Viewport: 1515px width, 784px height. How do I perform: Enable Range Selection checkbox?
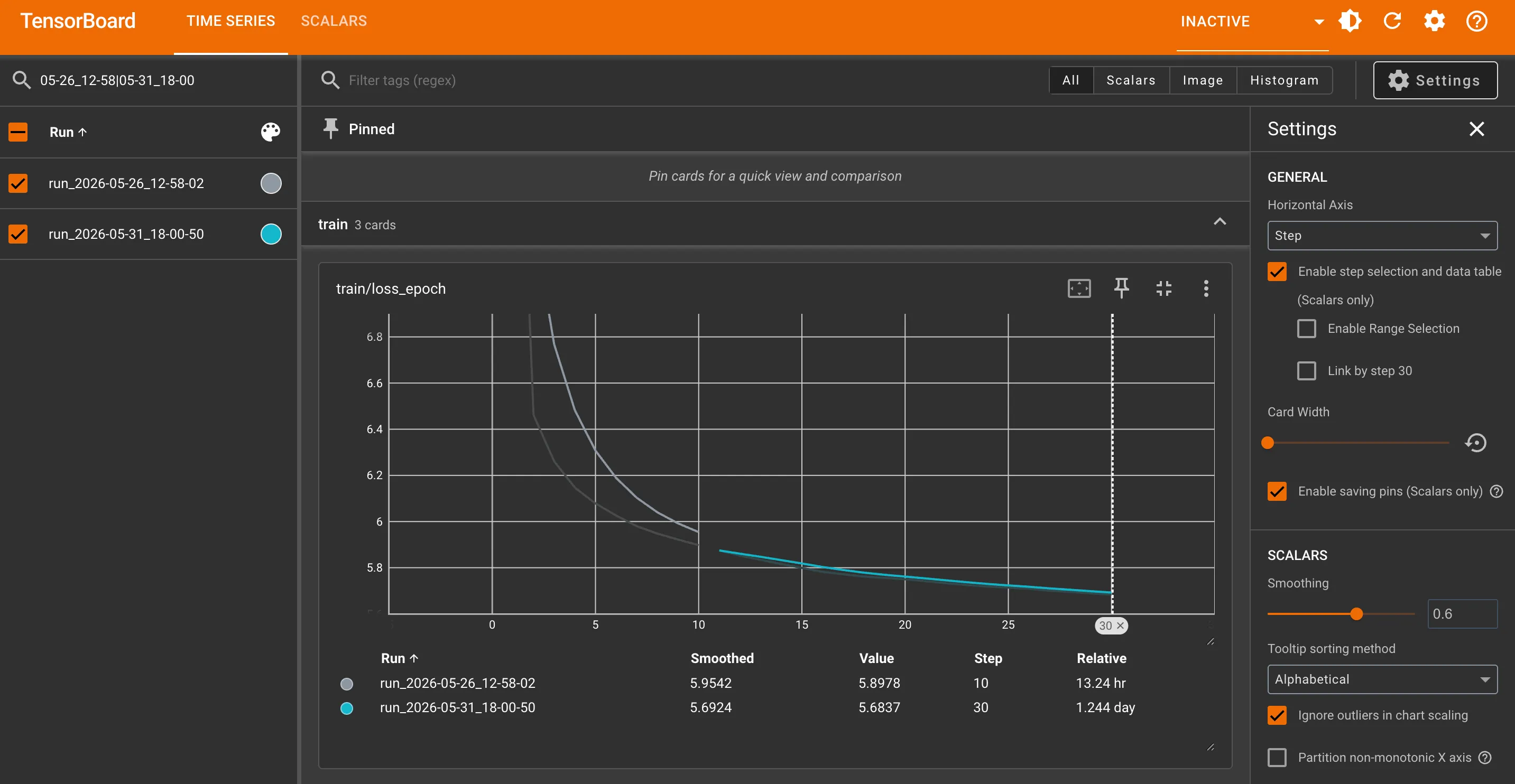[1306, 329]
